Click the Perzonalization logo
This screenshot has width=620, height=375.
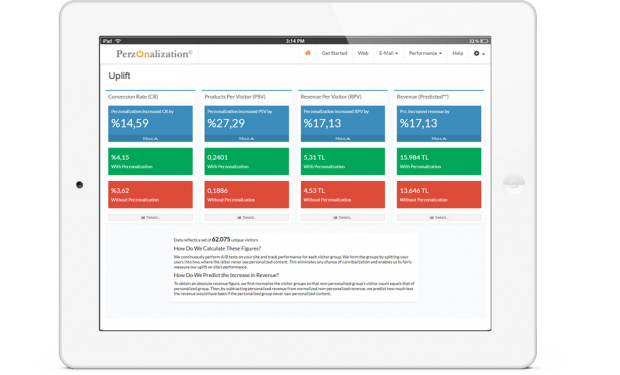coord(154,54)
